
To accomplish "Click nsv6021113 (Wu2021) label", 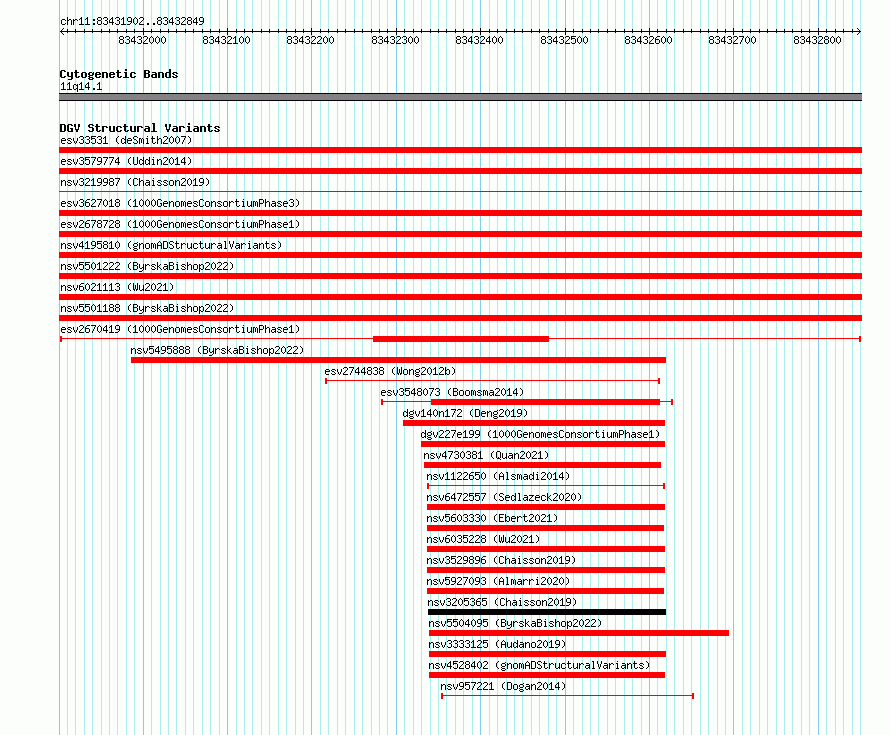I will (117, 287).
